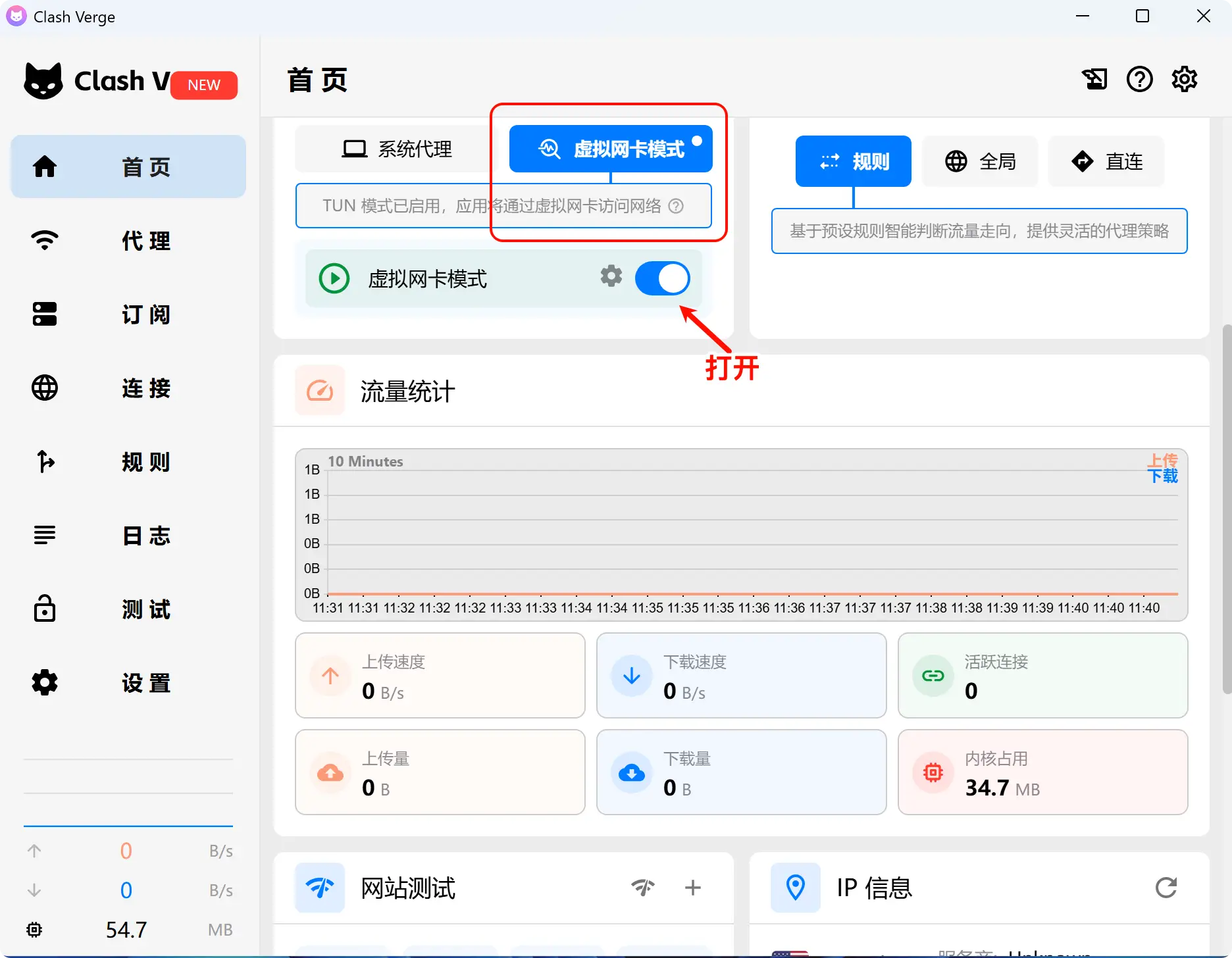Click the 下载速度 download speed card

coord(741,675)
